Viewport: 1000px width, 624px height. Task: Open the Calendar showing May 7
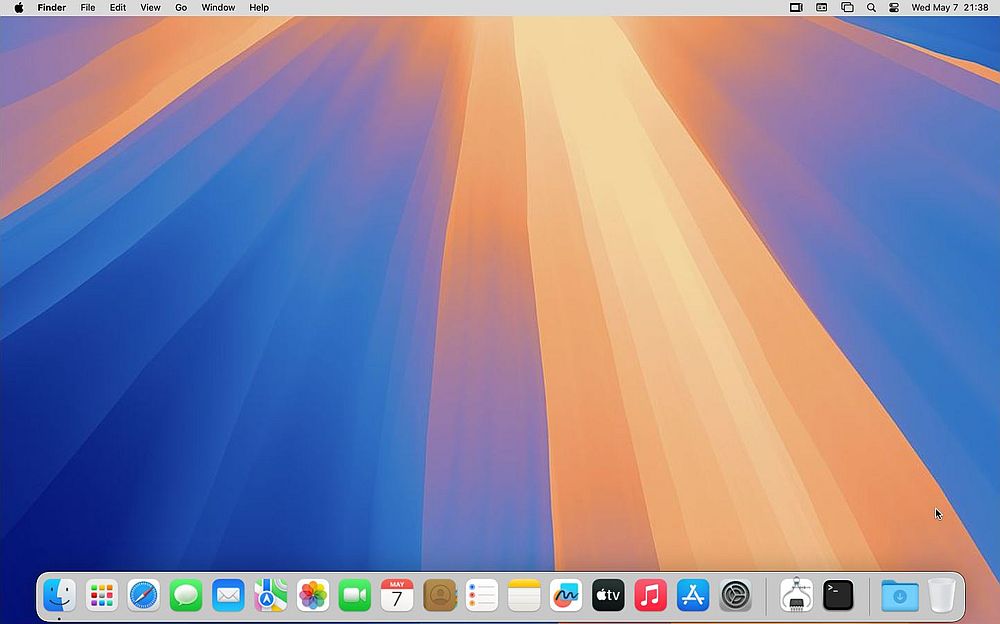(397, 595)
